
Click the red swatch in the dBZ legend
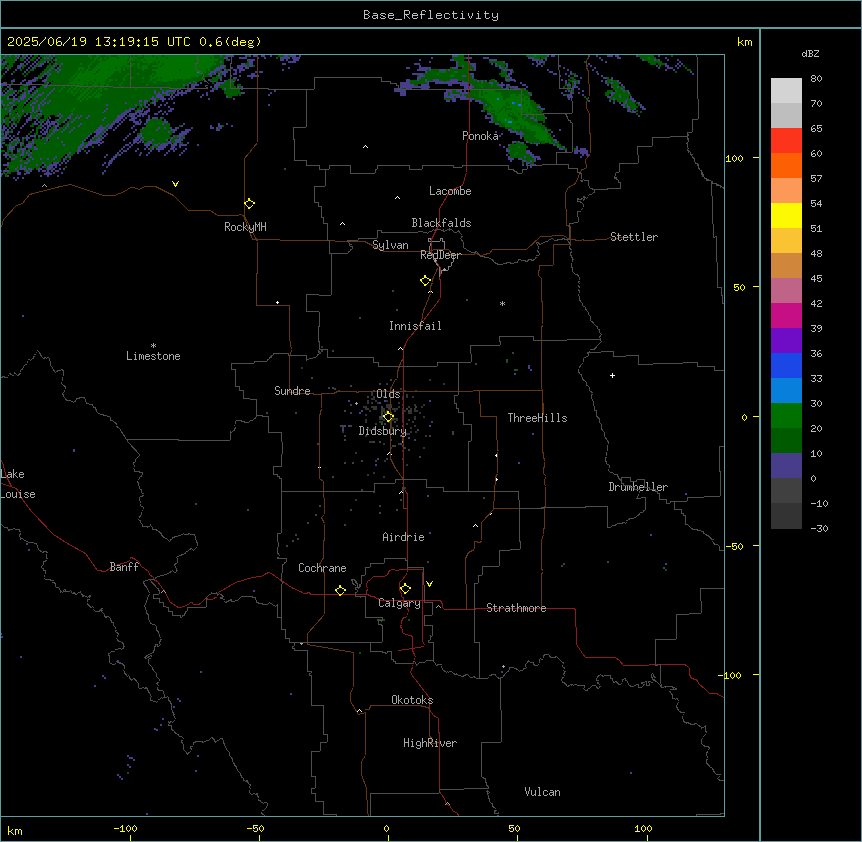pos(786,140)
